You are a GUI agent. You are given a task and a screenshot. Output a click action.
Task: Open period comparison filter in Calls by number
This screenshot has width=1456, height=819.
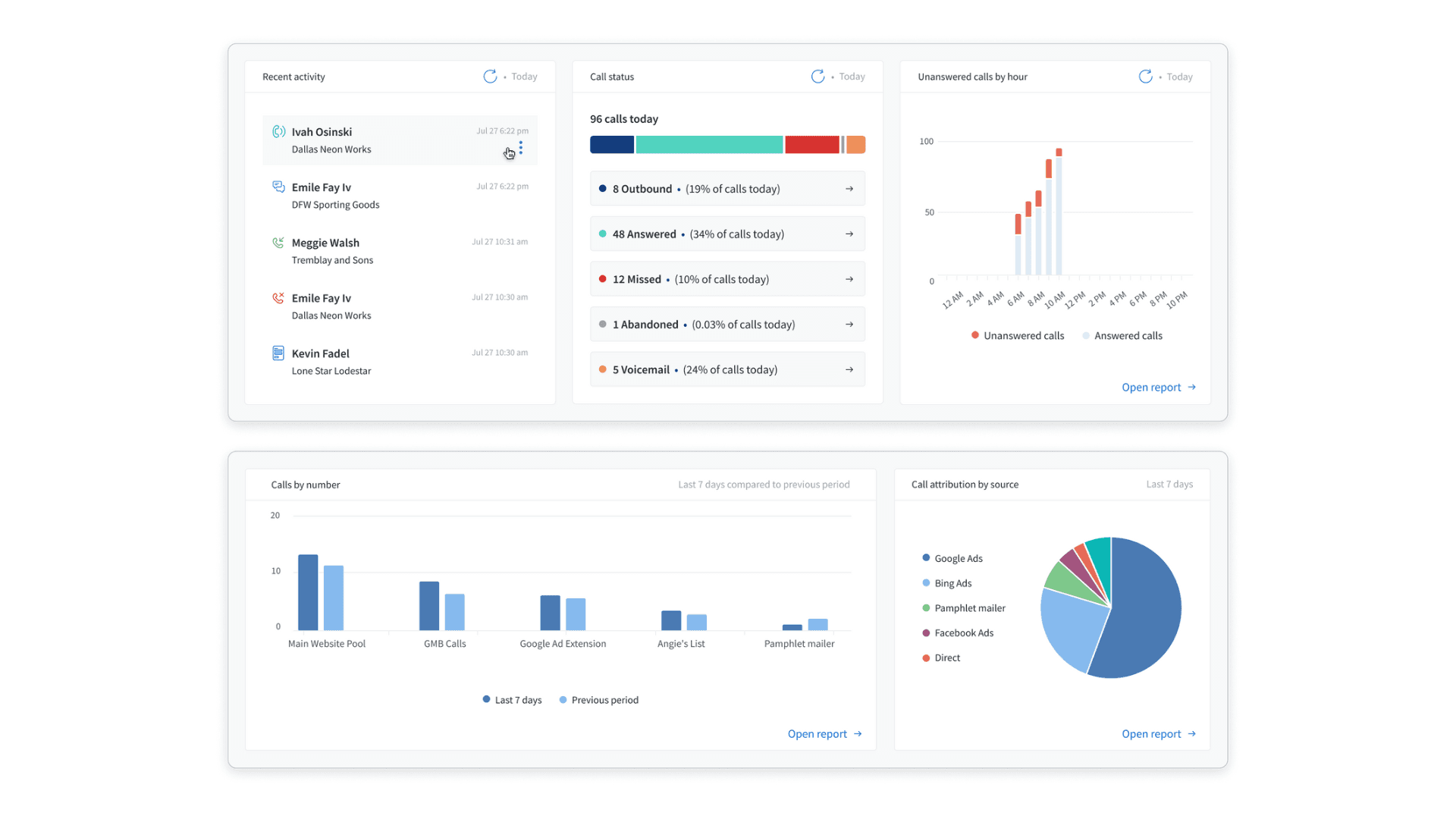764,485
